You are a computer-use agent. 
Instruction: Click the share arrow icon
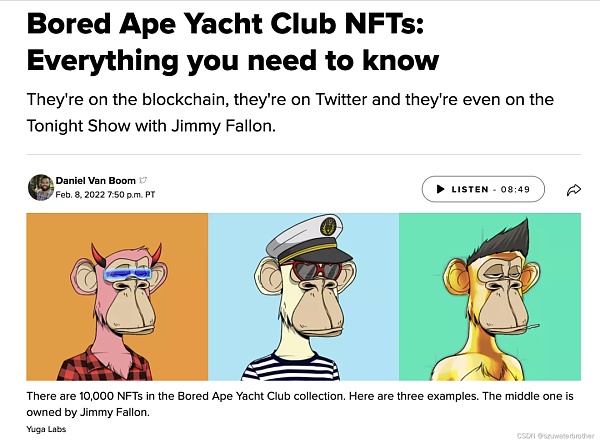click(x=574, y=189)
